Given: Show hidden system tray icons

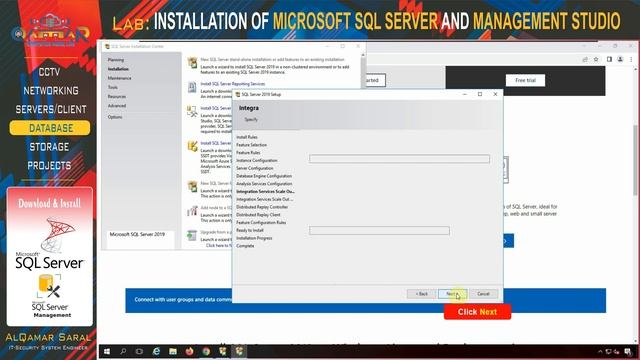Looking at the screenshot, I should click(x=600, y=351).
